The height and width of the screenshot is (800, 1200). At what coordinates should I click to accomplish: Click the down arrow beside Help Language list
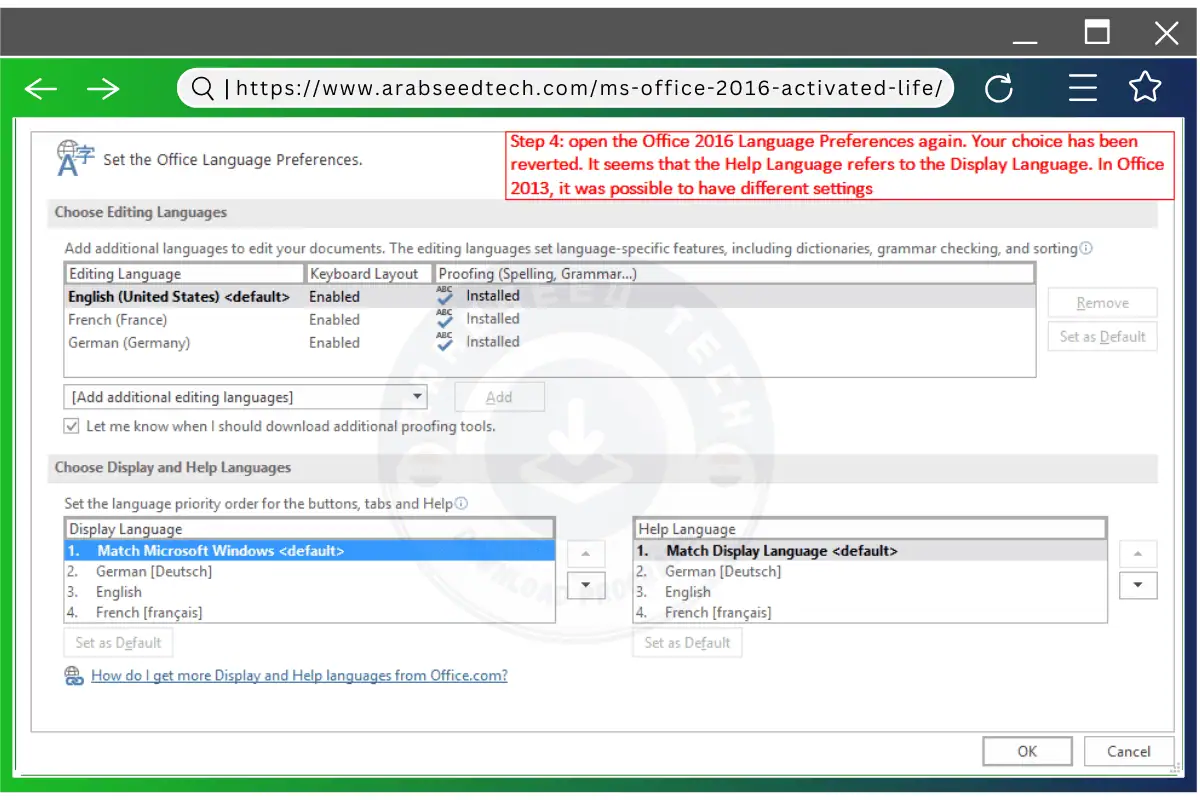pyautogui.click(x=1138, y=585)
